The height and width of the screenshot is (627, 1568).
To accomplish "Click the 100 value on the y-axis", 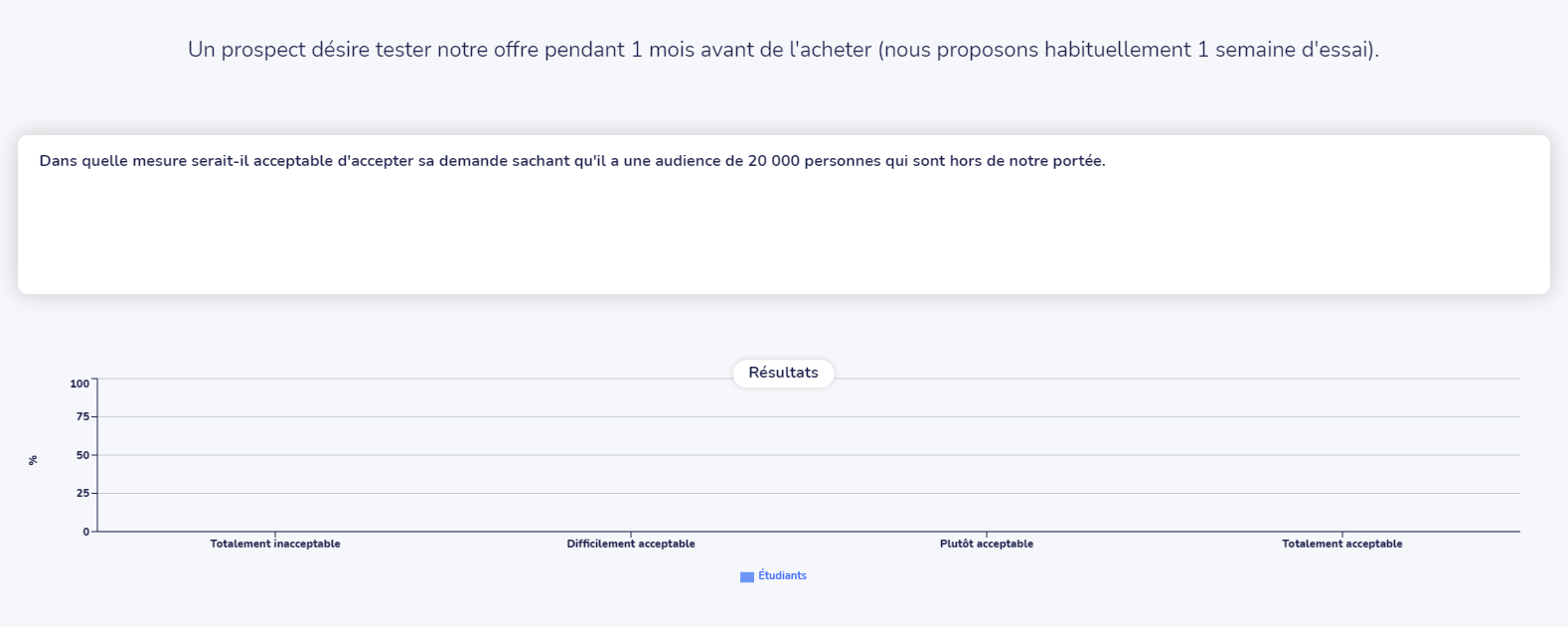I will (x=79, y=384).
